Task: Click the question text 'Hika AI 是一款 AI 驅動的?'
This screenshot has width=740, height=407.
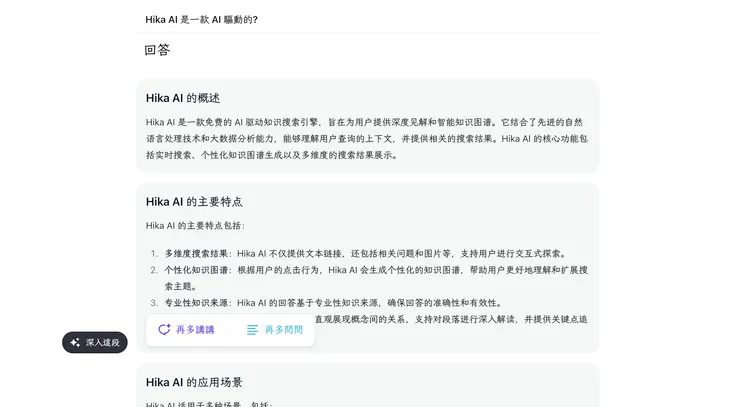Action: (202, 20)
